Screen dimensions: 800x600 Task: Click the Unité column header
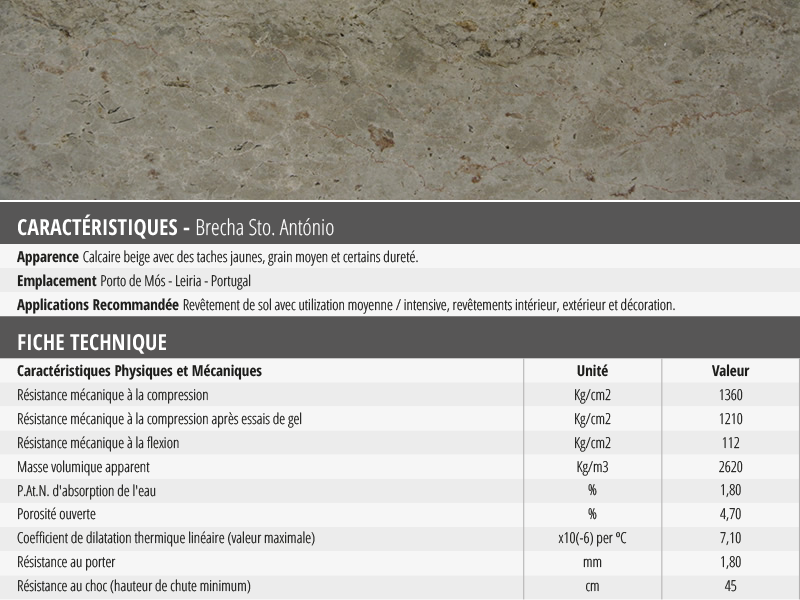click(x=592, y=371)
